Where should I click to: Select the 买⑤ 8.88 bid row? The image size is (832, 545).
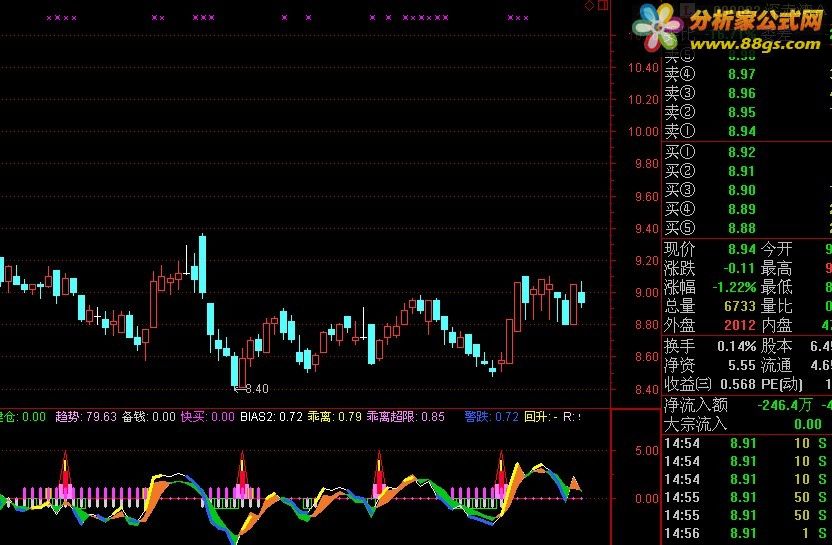click(747, 228)
